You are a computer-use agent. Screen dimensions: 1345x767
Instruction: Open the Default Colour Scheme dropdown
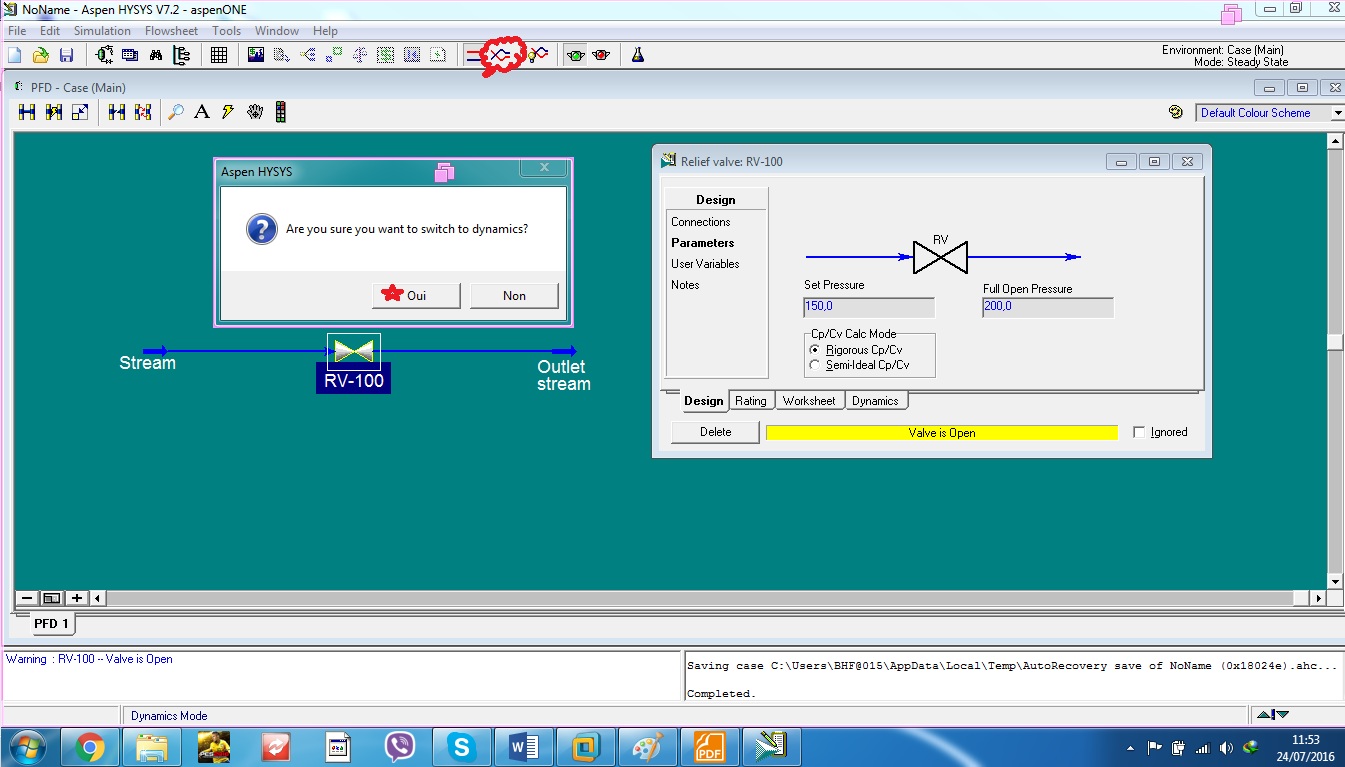click(1338, 113)
